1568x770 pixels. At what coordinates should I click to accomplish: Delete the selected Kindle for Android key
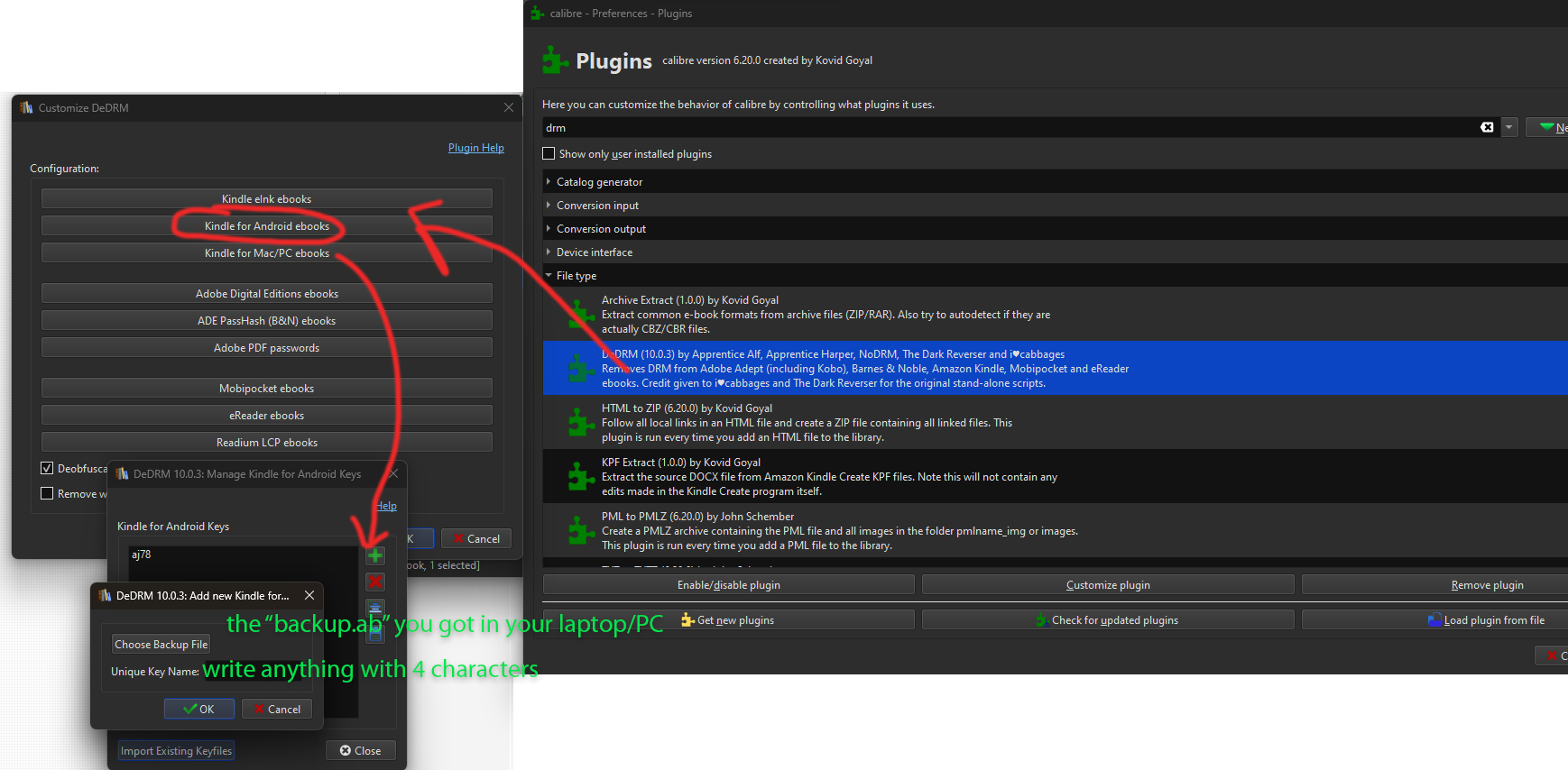point(375,582)
